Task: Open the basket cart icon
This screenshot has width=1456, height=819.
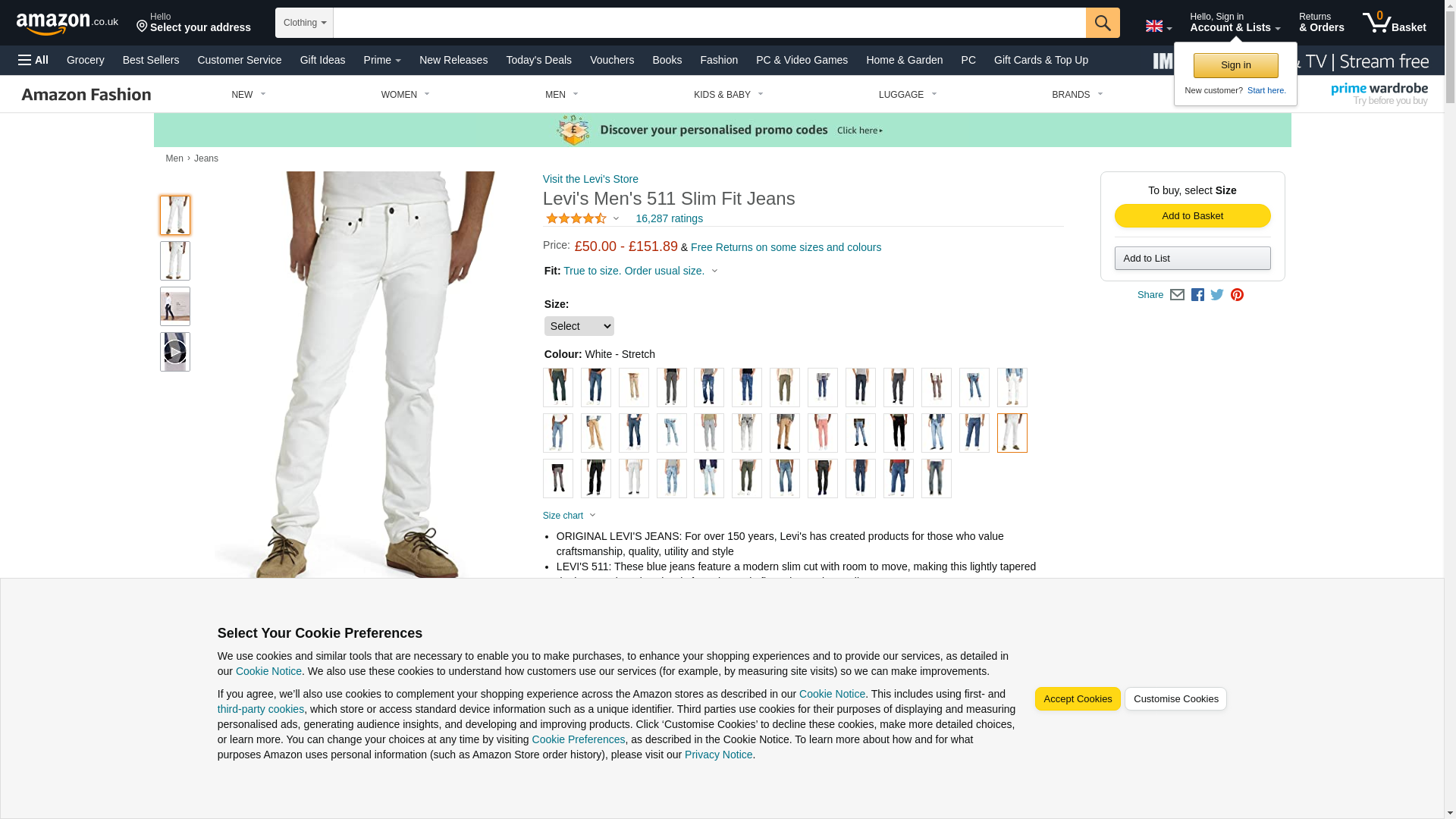Action: (1394, 23)
